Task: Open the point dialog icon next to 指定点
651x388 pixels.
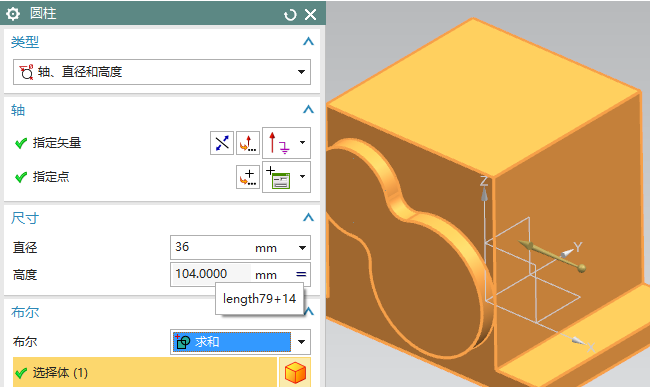Action: (248, 177)
